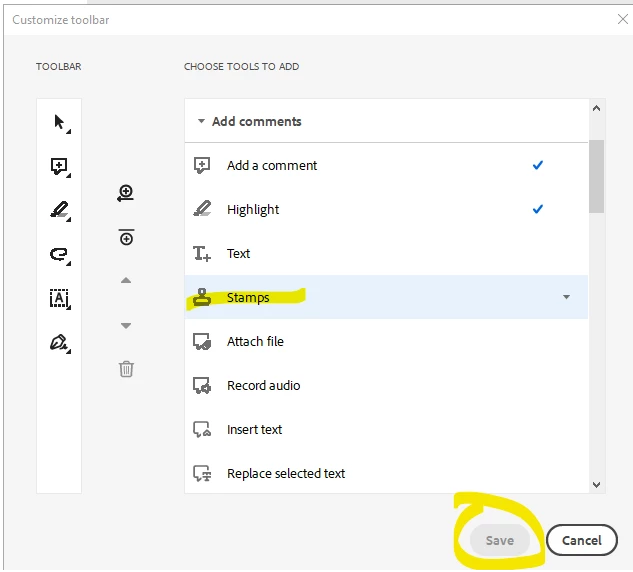Select the Add comment tool in toolbar column
Image resolution: width=633 pixels, height=572 pixels.
pyautogui.click(x=60, y=167)
